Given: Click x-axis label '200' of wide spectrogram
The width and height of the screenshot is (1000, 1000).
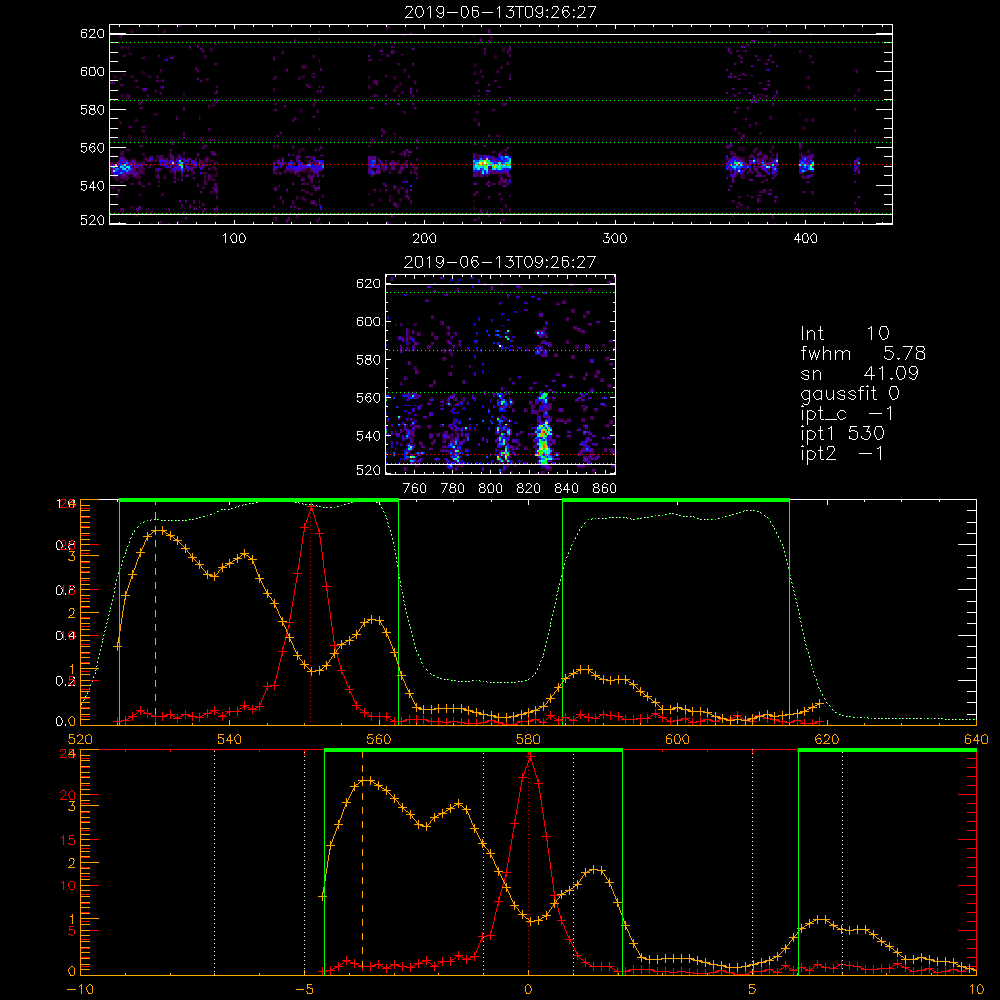Looking at the screenshot, I should (x=424, y=239).
